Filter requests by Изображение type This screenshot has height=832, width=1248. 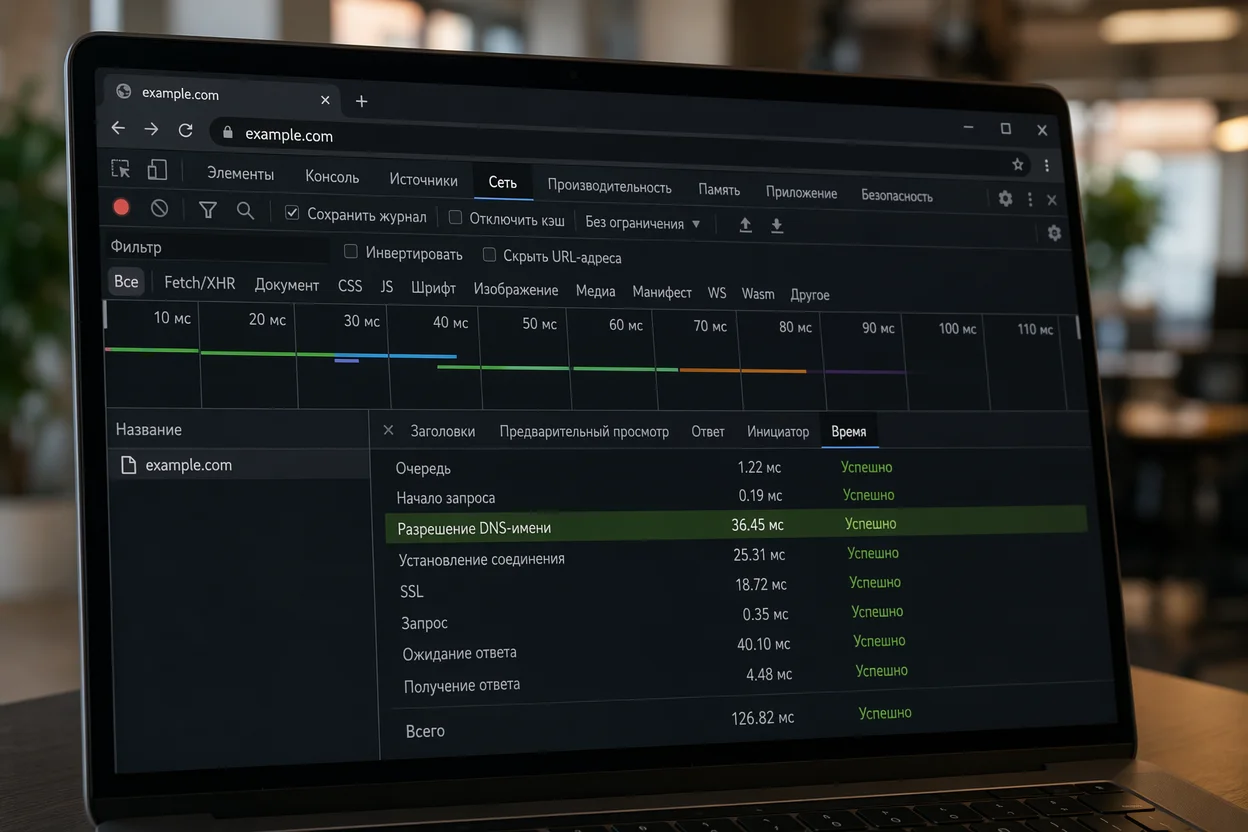[x=516, y=290]
